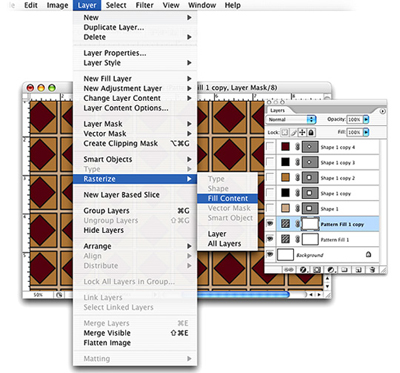Click the Opacity percentage field

click(354, 119)
